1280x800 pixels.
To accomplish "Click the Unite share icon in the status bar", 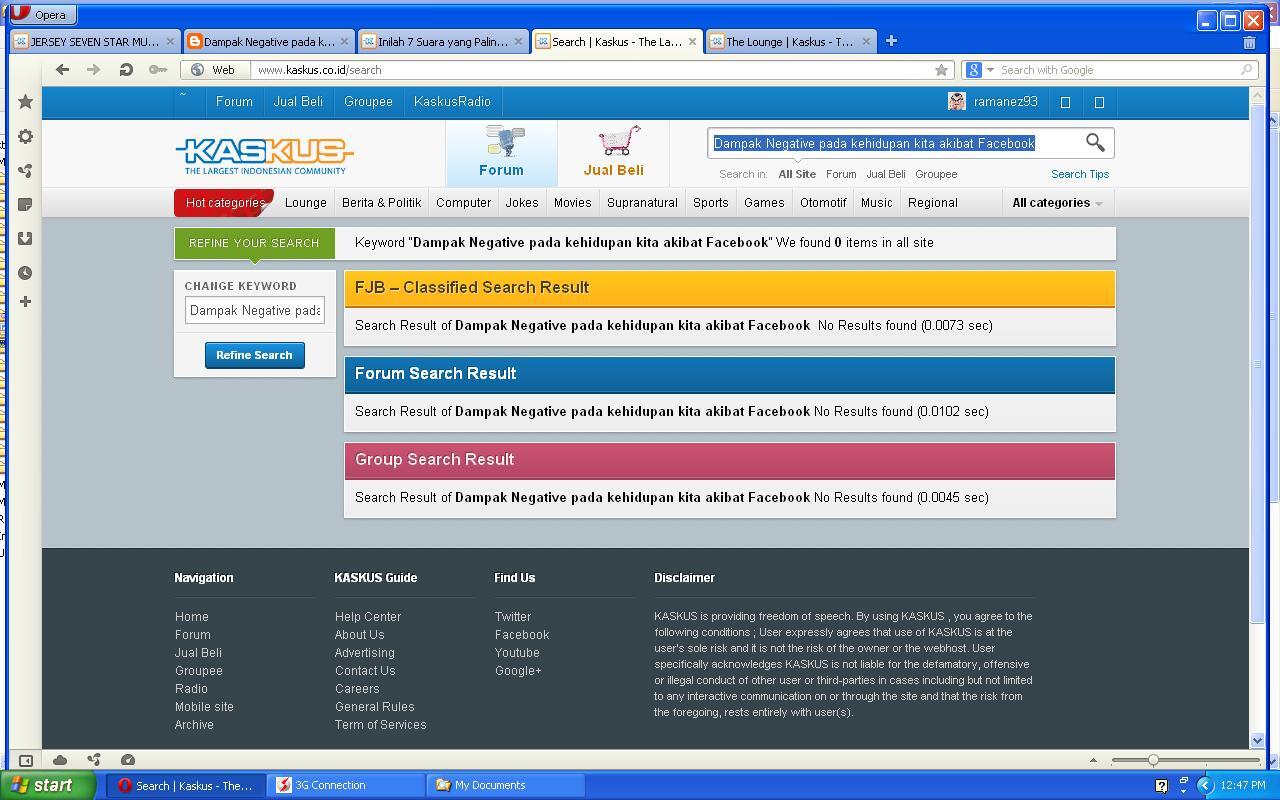I will pos(94,760).
